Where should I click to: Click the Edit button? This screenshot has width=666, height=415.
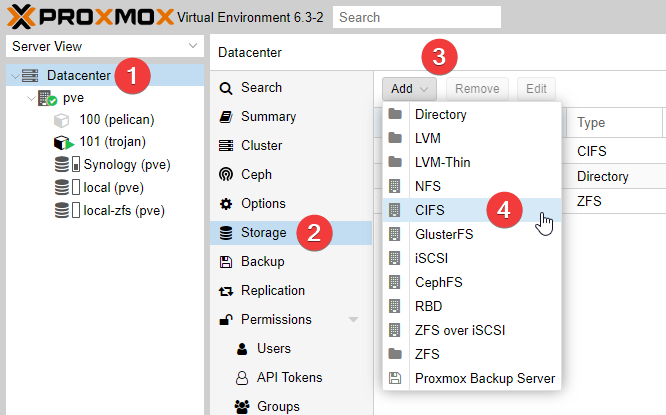[x=536, y=88]
